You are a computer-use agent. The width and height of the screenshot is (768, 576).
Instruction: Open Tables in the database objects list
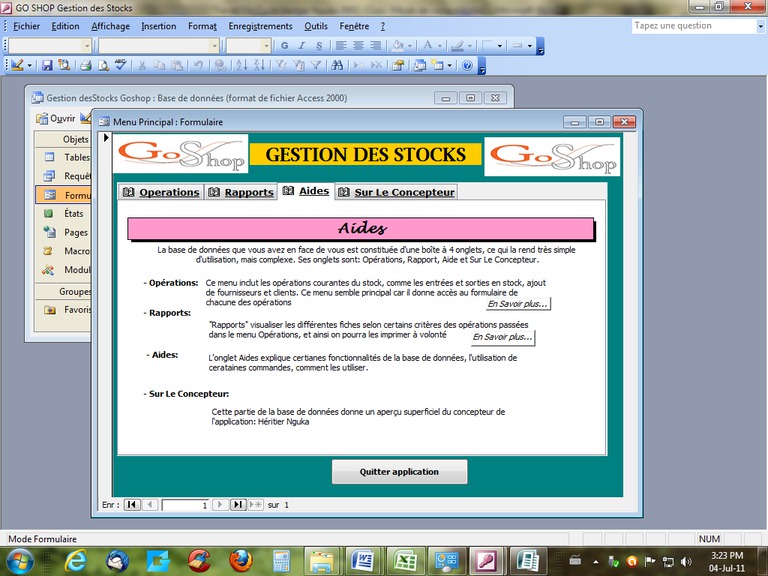coord(76,157)
